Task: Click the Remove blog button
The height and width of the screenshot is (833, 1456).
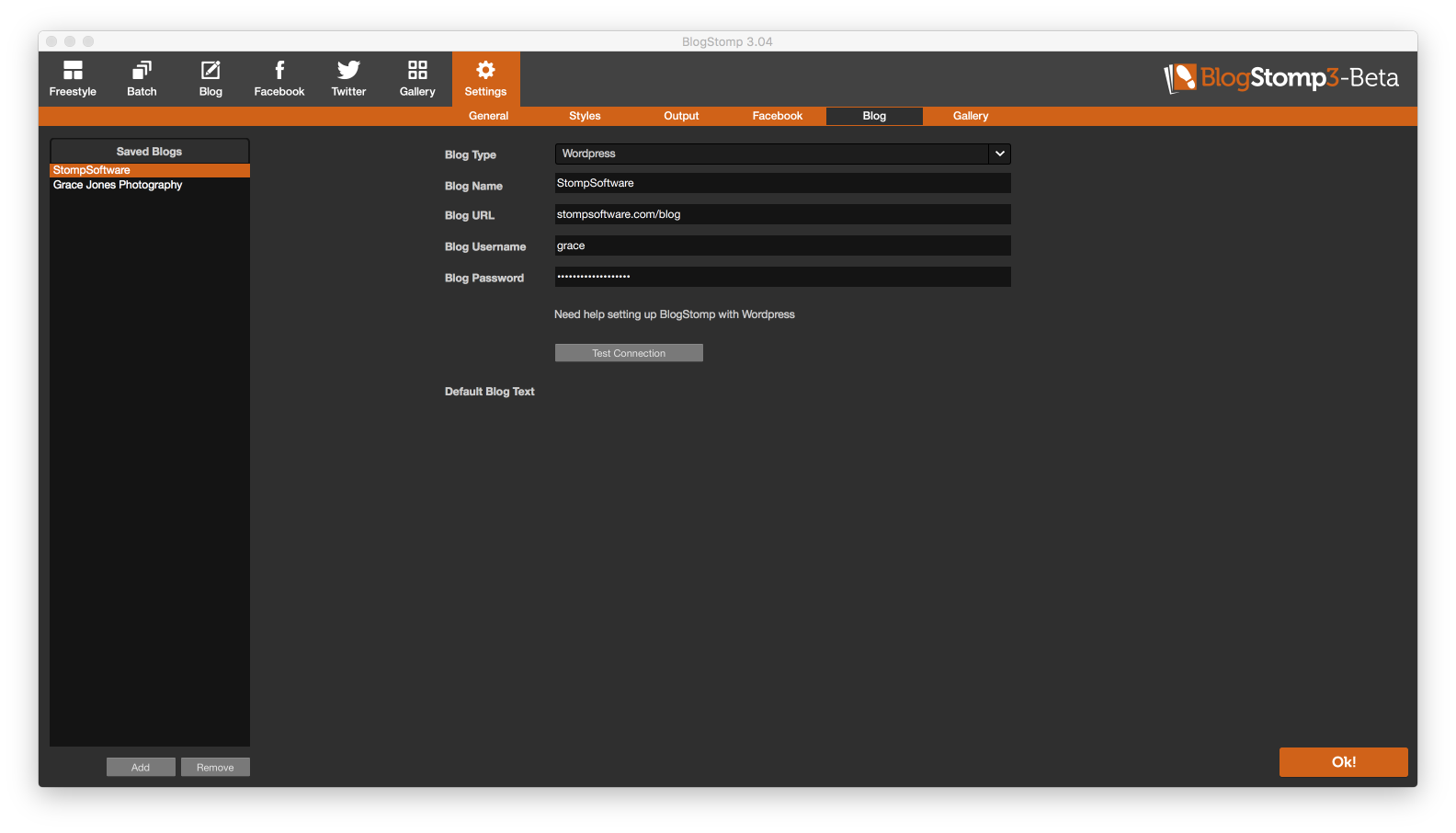Action: (x=215, y=768)
